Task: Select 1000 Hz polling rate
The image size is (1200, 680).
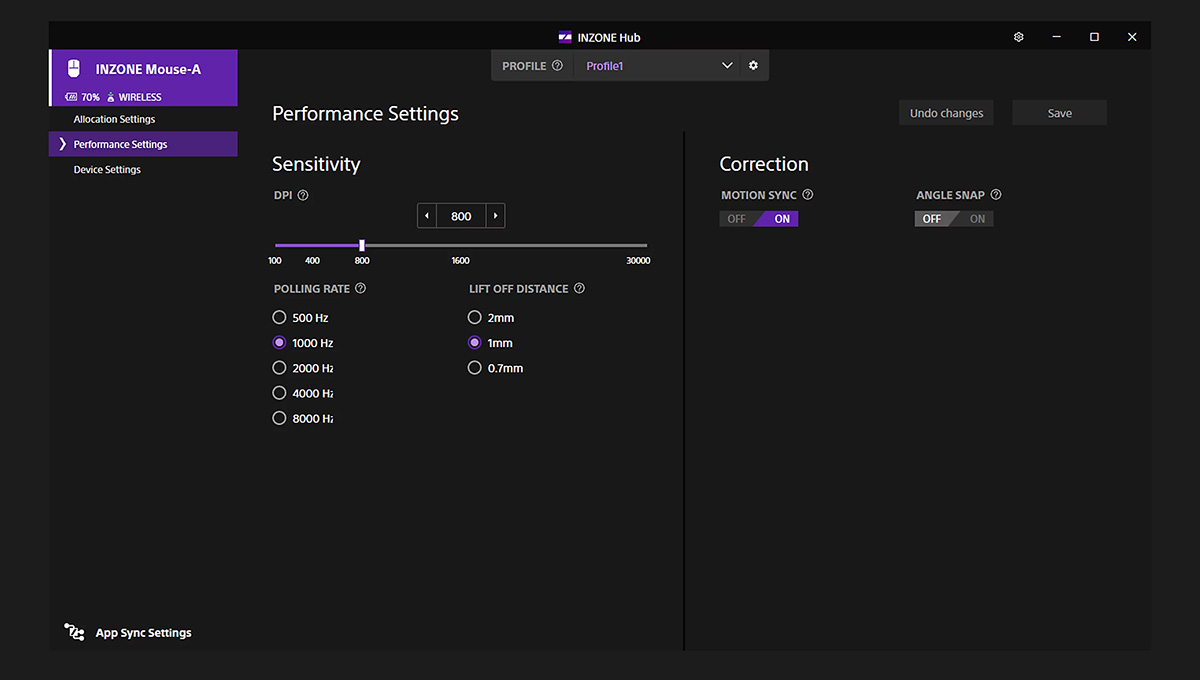Action: (279, 343)
